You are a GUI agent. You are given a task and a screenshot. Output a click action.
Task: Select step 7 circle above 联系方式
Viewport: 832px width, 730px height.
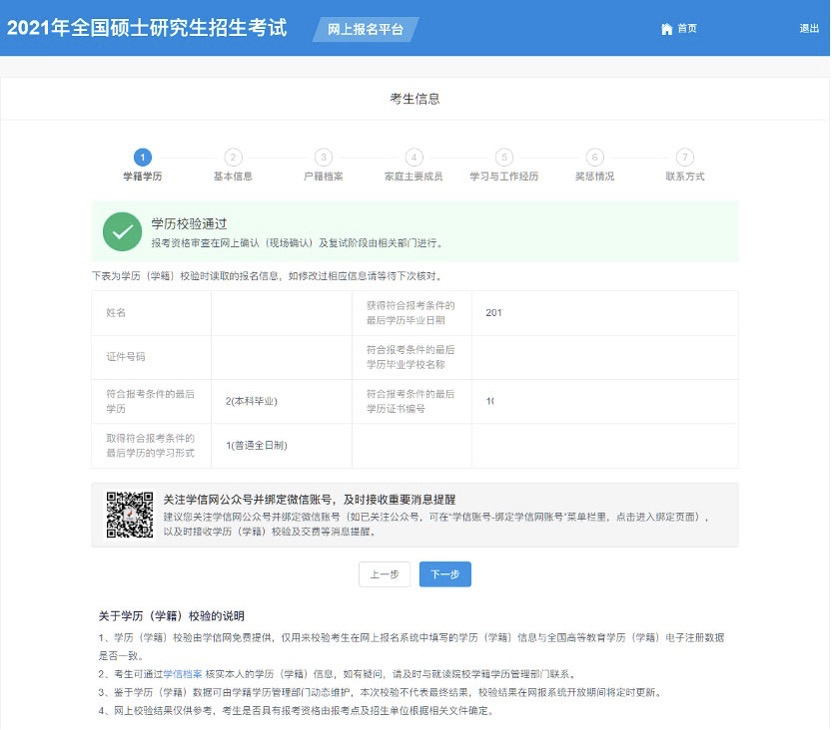pos(685,157)
